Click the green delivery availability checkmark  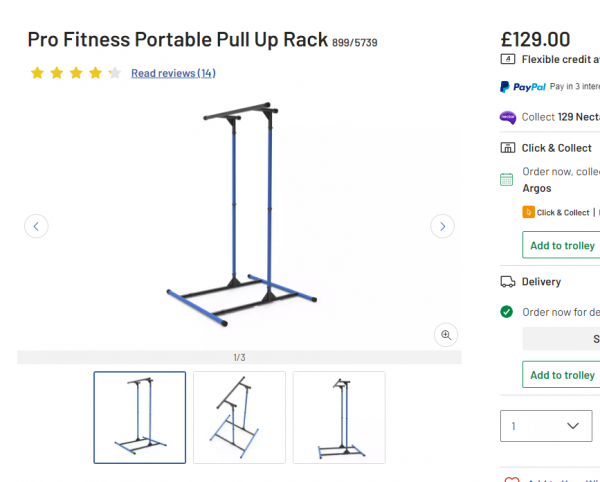(x=507, y=312)
